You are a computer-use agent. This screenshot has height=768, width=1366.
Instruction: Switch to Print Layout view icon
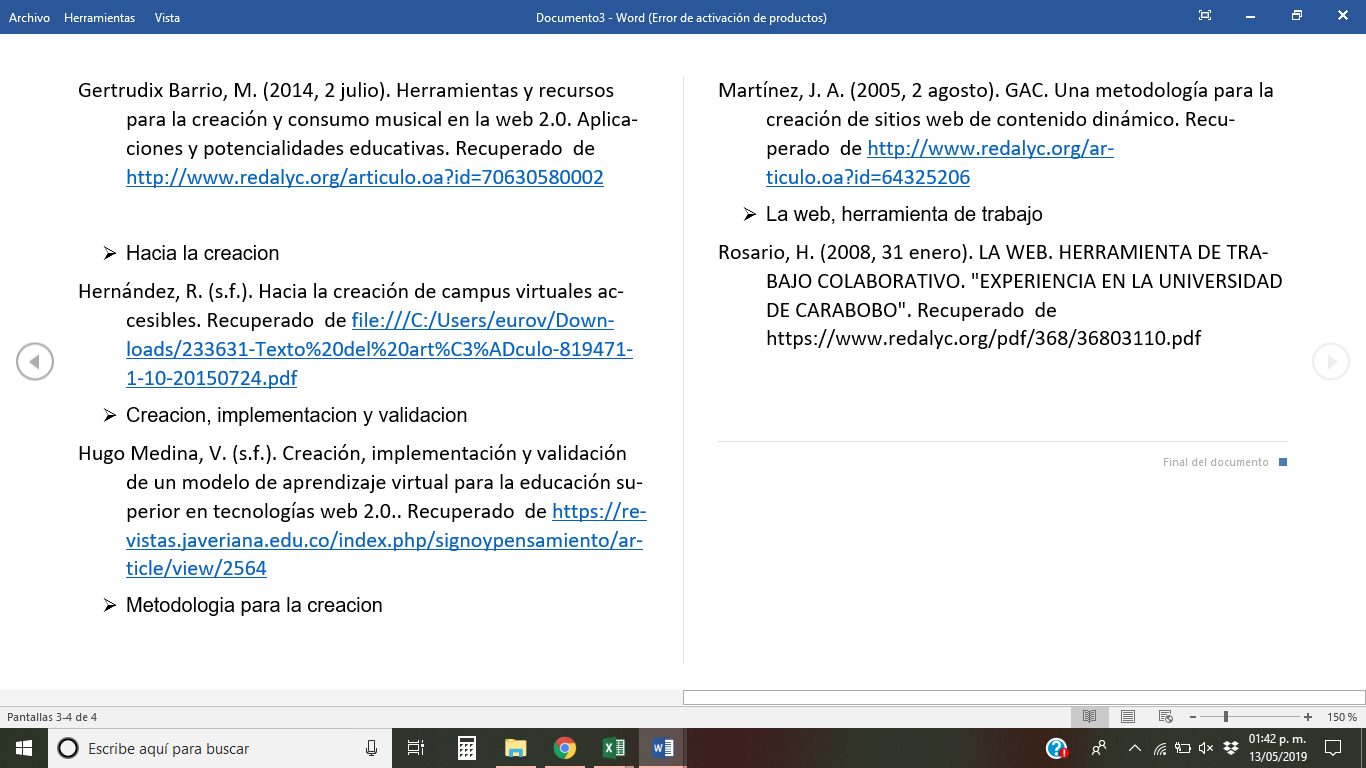coord(1128,717)
